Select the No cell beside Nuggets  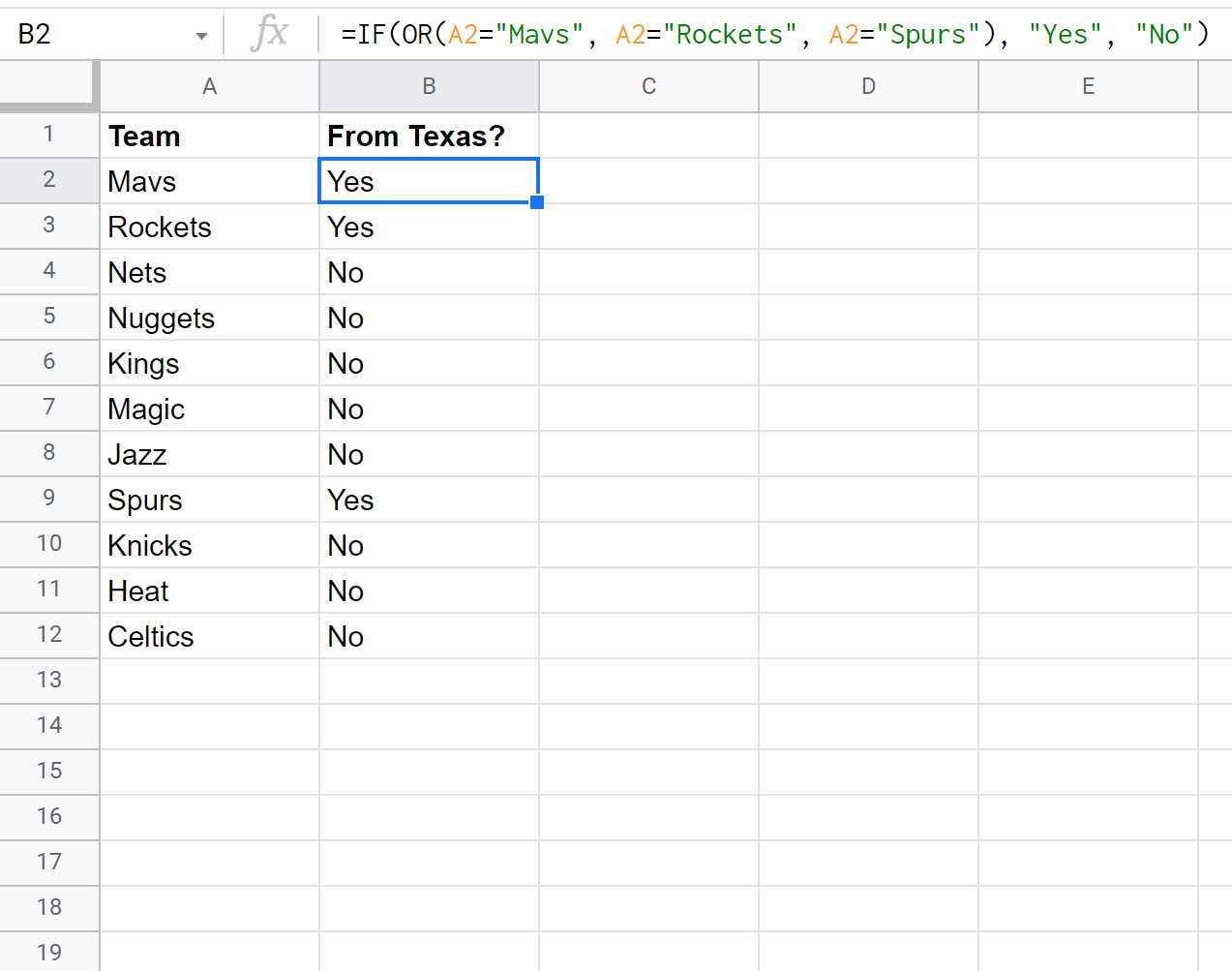429,318
